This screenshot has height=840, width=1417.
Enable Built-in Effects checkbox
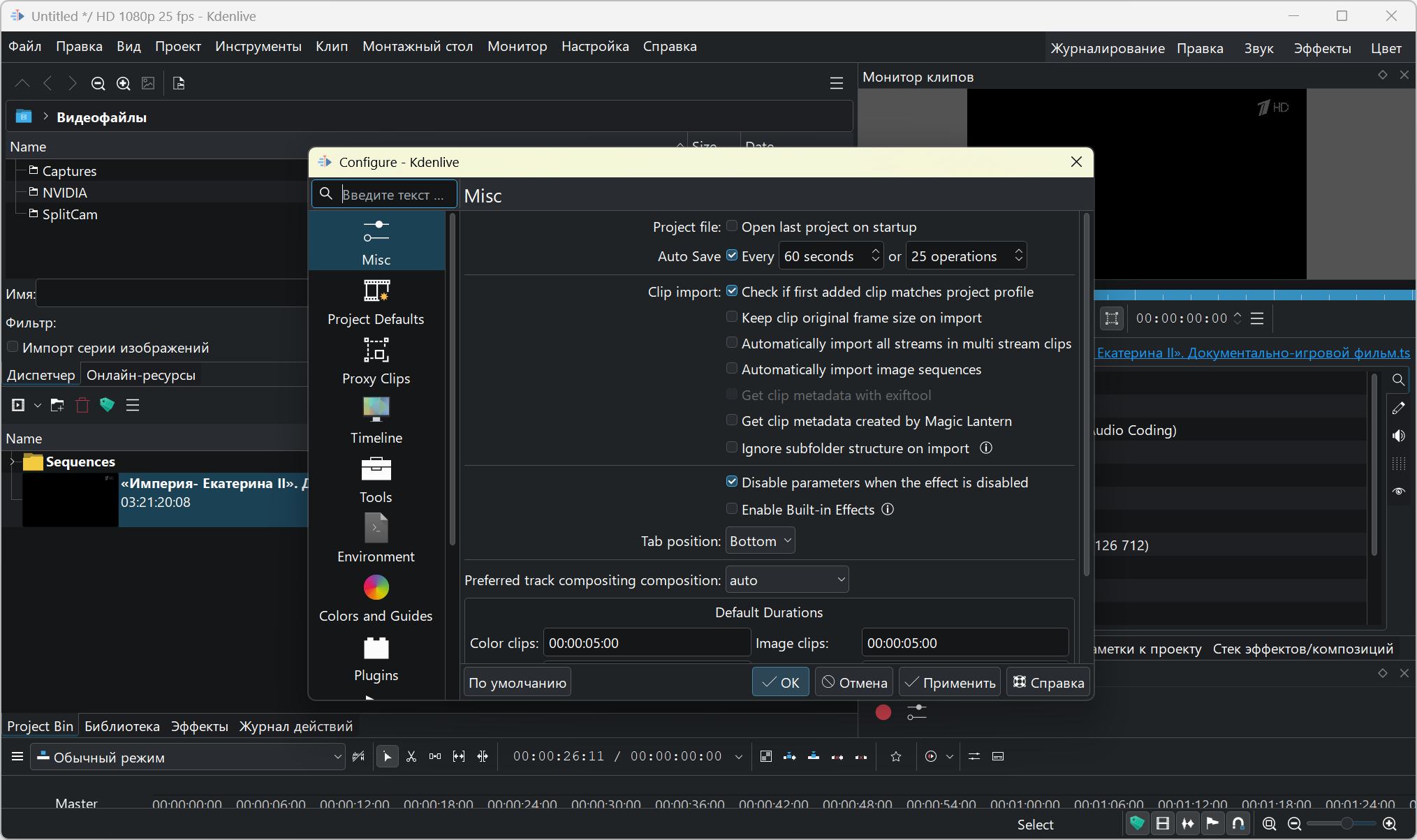(x=732, y=509)
